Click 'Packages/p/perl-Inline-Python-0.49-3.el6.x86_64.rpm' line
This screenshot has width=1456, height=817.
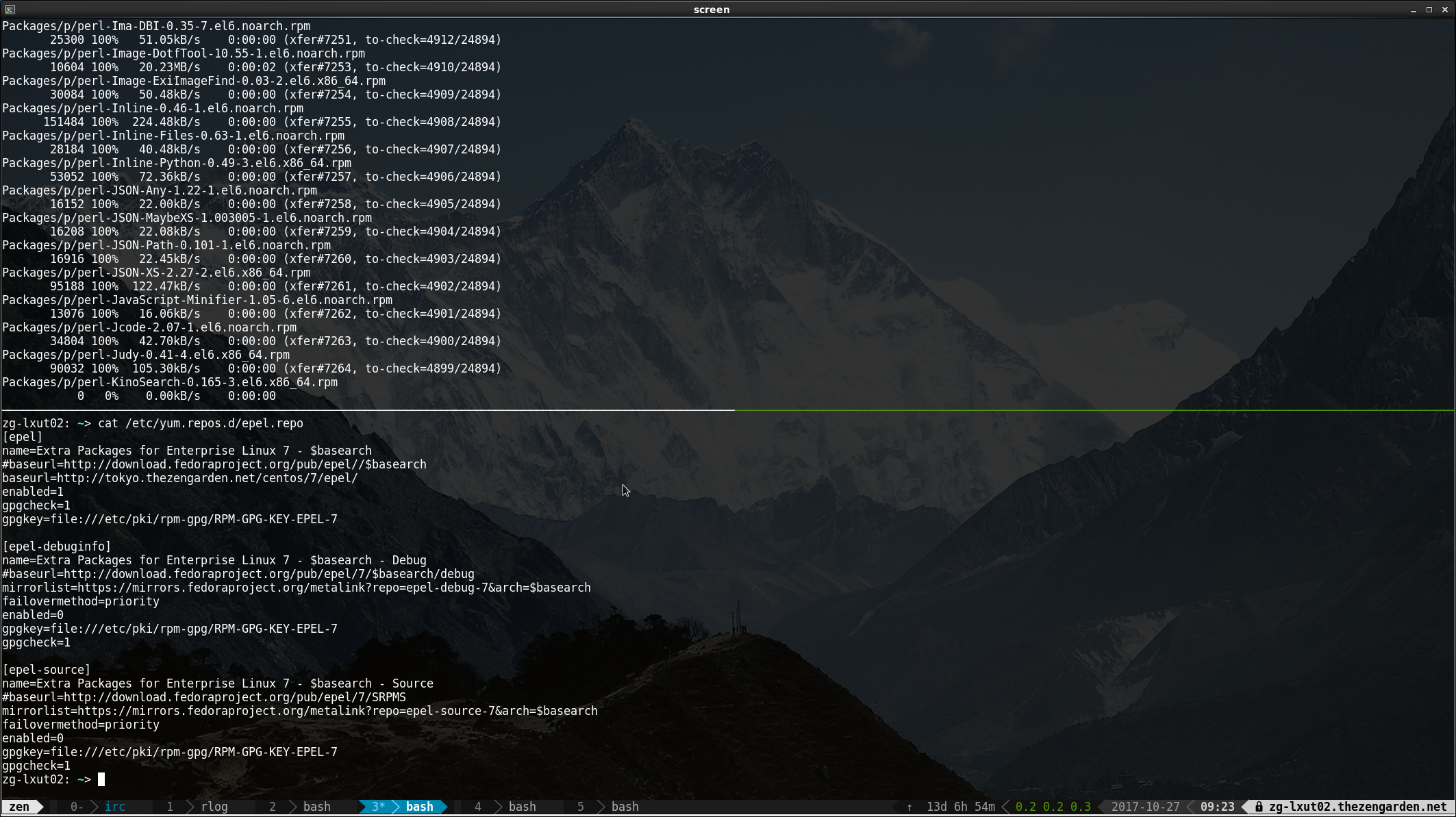point(176,163)
